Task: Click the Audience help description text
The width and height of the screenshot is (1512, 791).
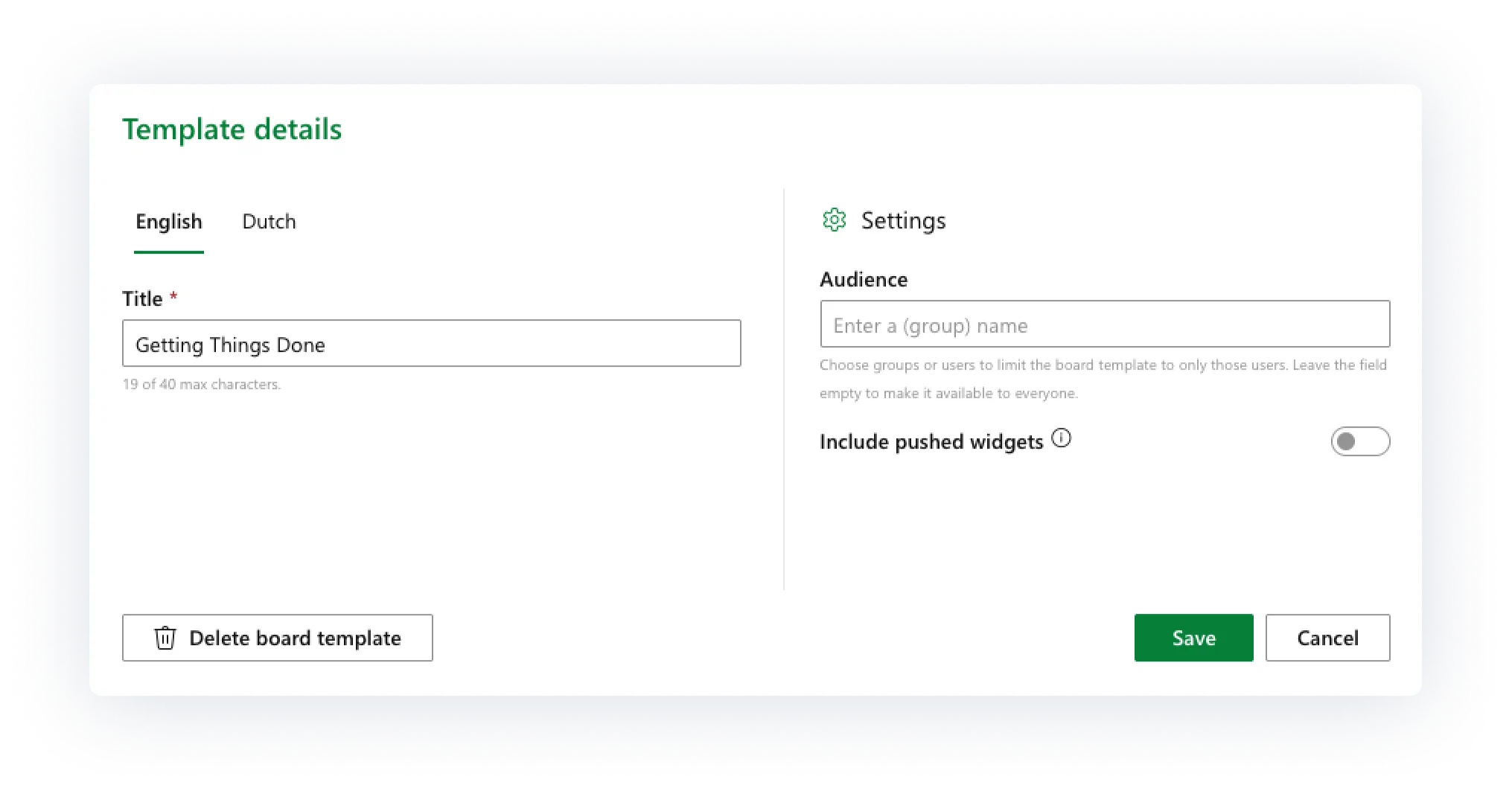Action: coord(1103,379)
